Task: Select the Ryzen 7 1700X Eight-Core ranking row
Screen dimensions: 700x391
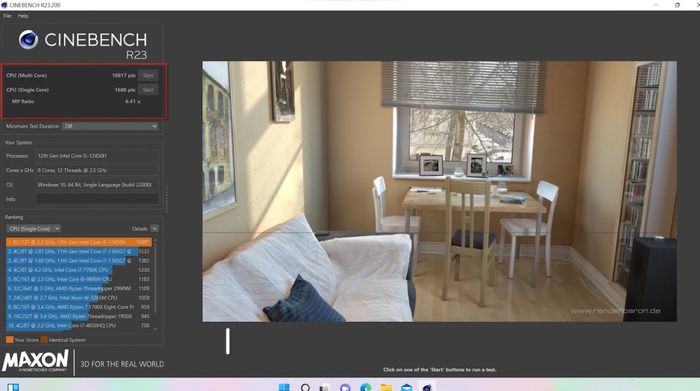Action: coord(79,307)
